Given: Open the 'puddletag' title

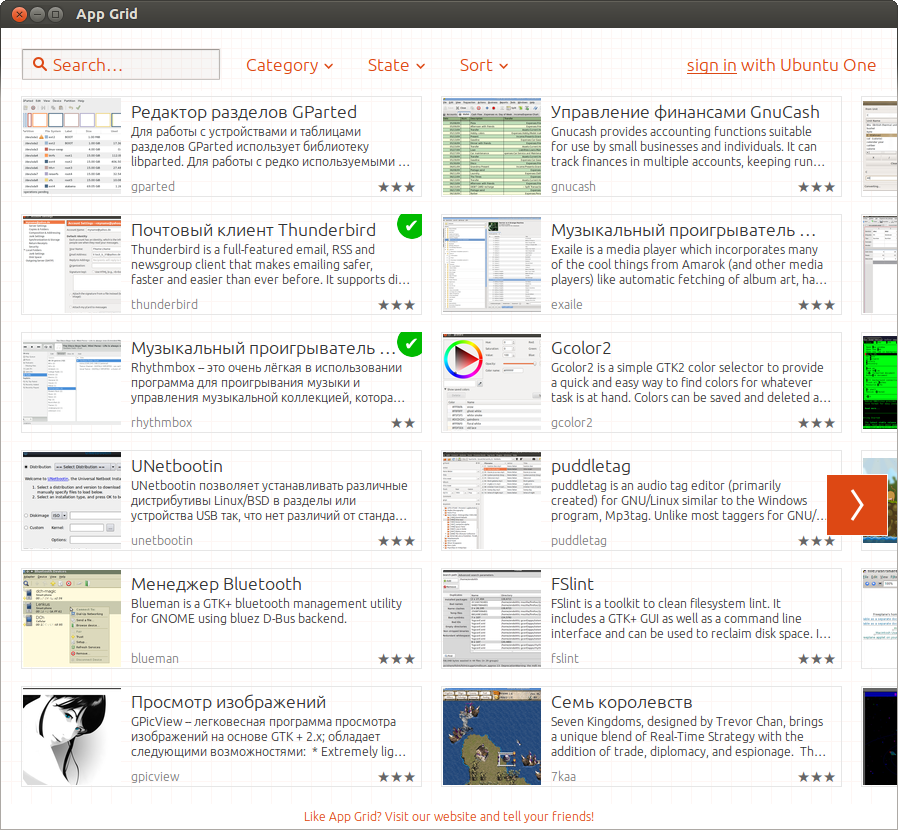Looking at the screenshot, I should click(590, 467).
